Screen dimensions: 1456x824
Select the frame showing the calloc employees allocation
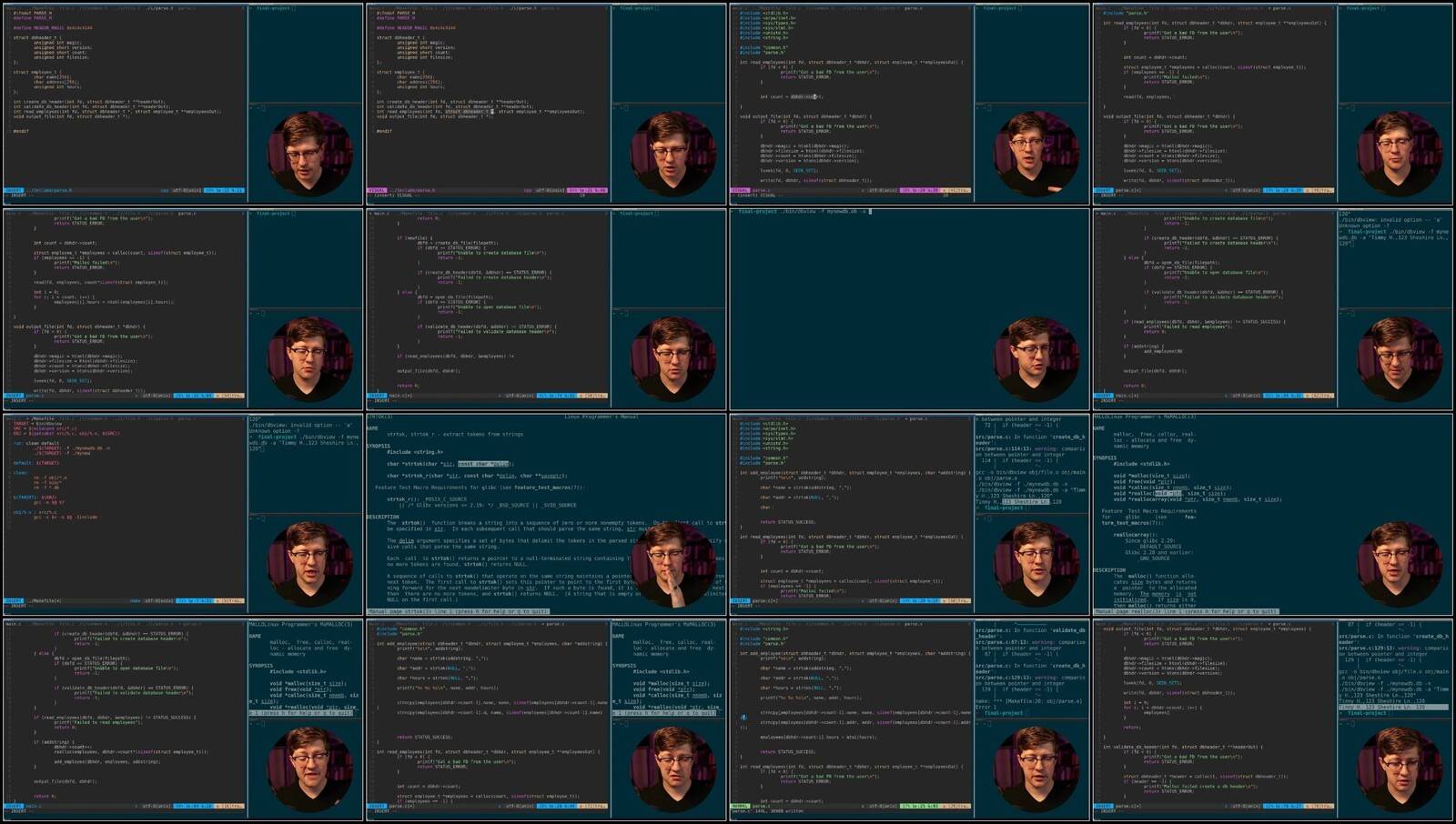[1273, 104]
